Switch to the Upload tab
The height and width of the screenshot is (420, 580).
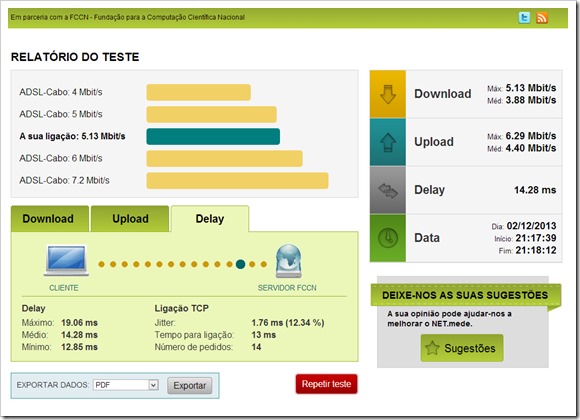coord(130,219)
